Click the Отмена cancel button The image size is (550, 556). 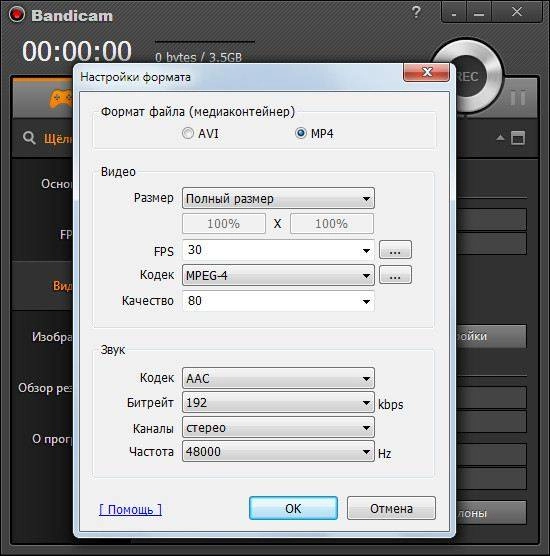pos(391,508)
